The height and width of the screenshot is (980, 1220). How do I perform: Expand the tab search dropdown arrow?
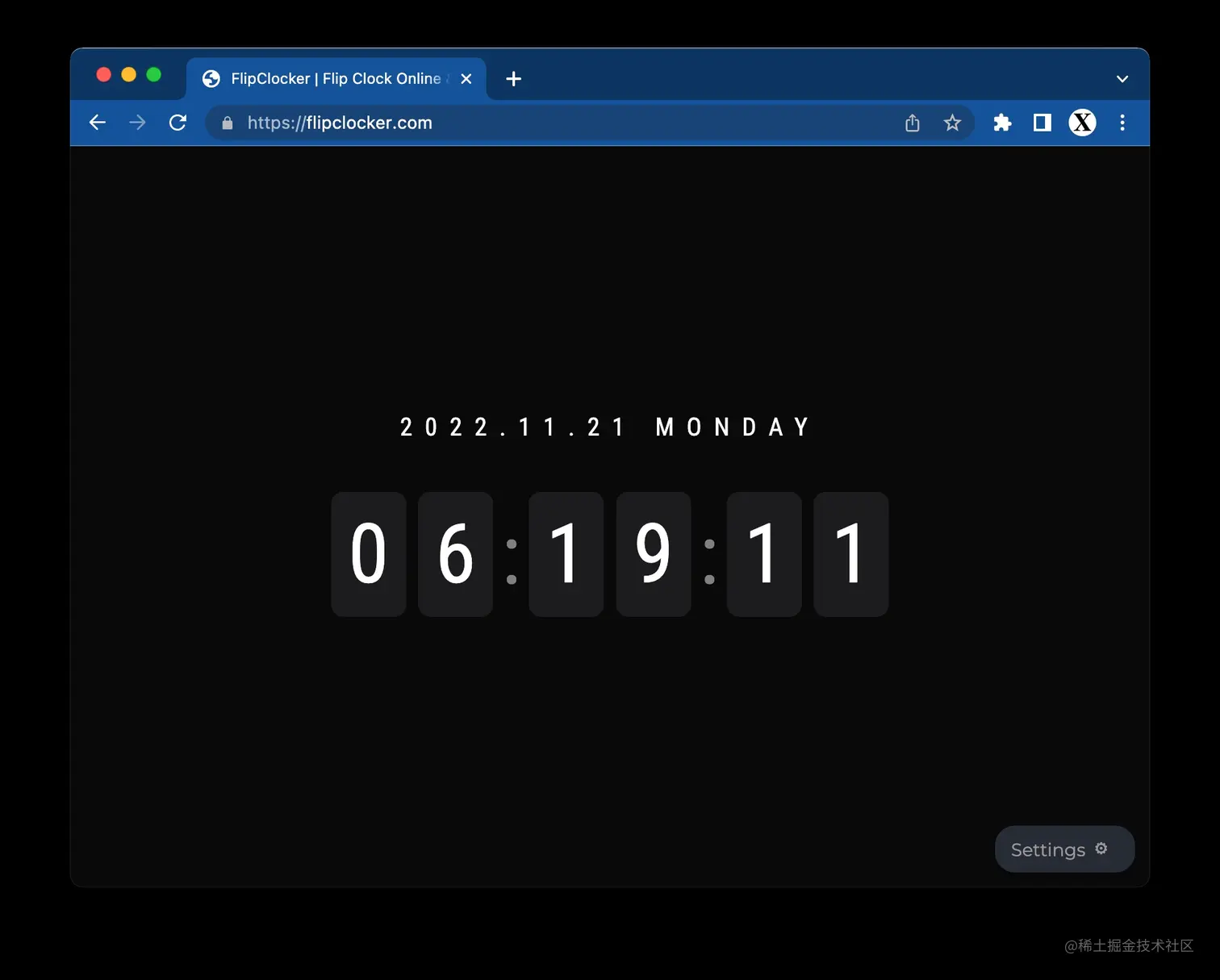(x=1122, y=79)
